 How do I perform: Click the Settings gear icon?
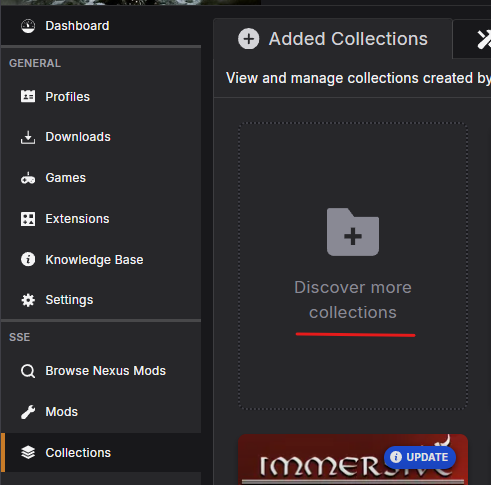click(x=28, y=300)
